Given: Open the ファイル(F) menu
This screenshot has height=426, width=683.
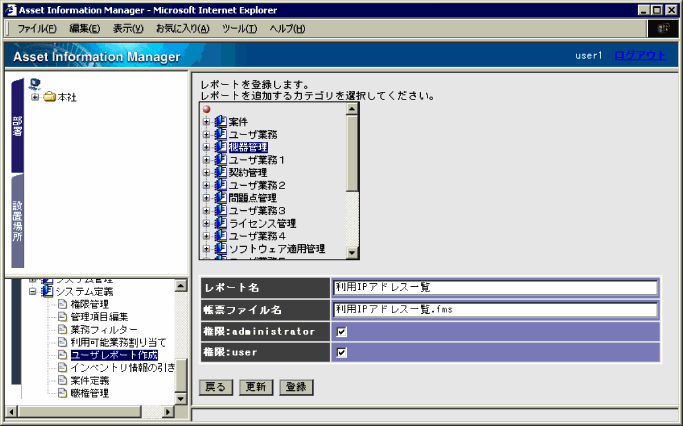Looking at the screenshot, I should tap(37, 29).
